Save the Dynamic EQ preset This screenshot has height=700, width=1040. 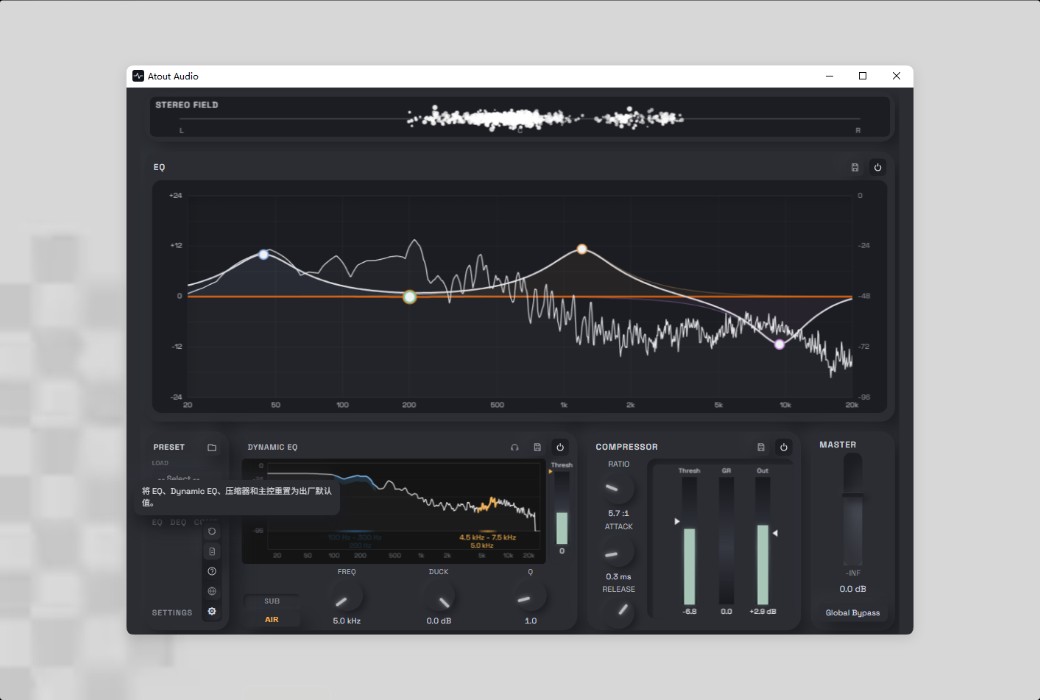pos(537,447)
